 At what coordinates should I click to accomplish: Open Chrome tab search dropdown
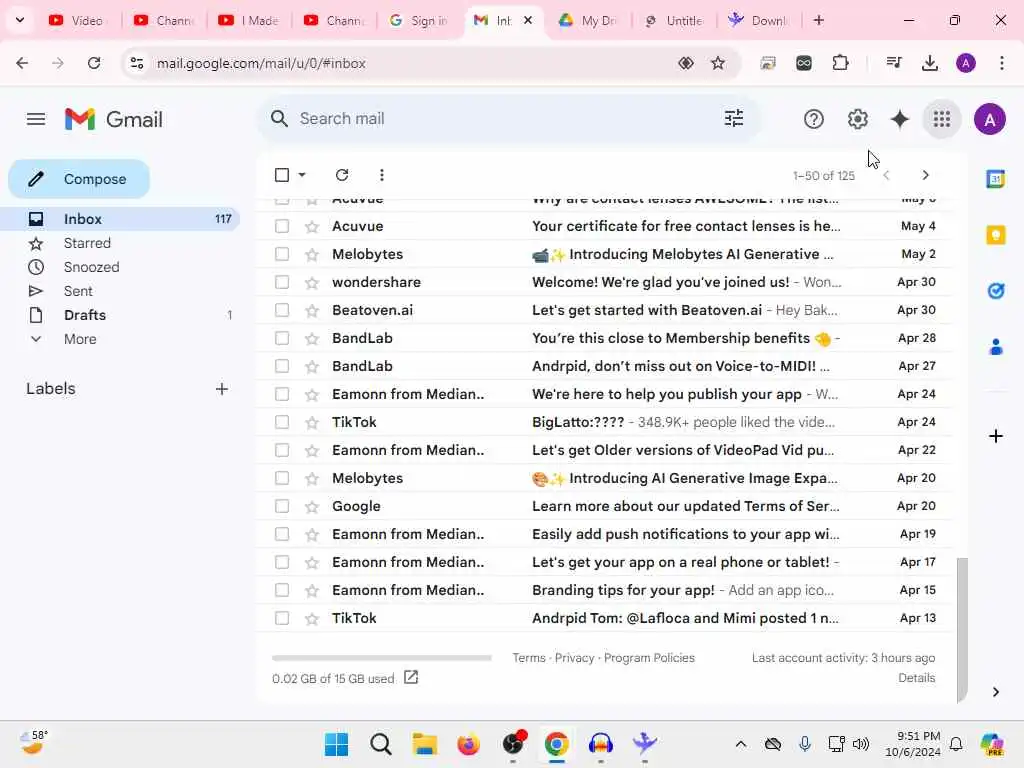coord(20,20)
